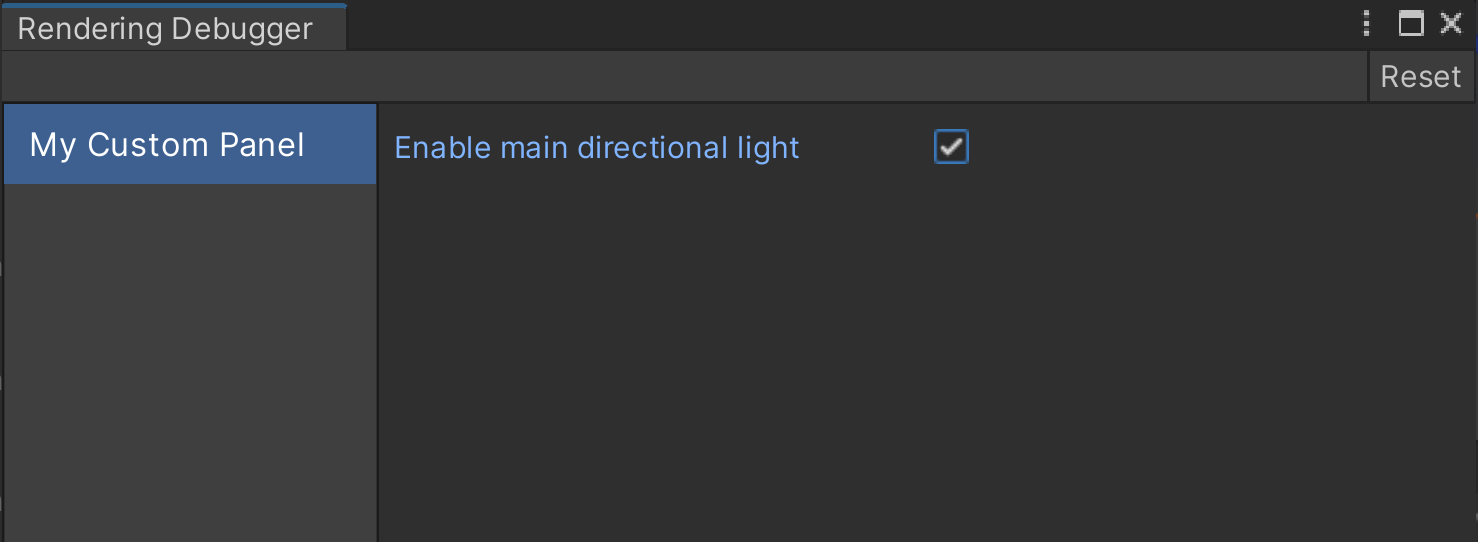Maximize the Rendering Debugger window
Image resolution: width=1478 pixels, height=542 pixels.
coord(1411,25)
